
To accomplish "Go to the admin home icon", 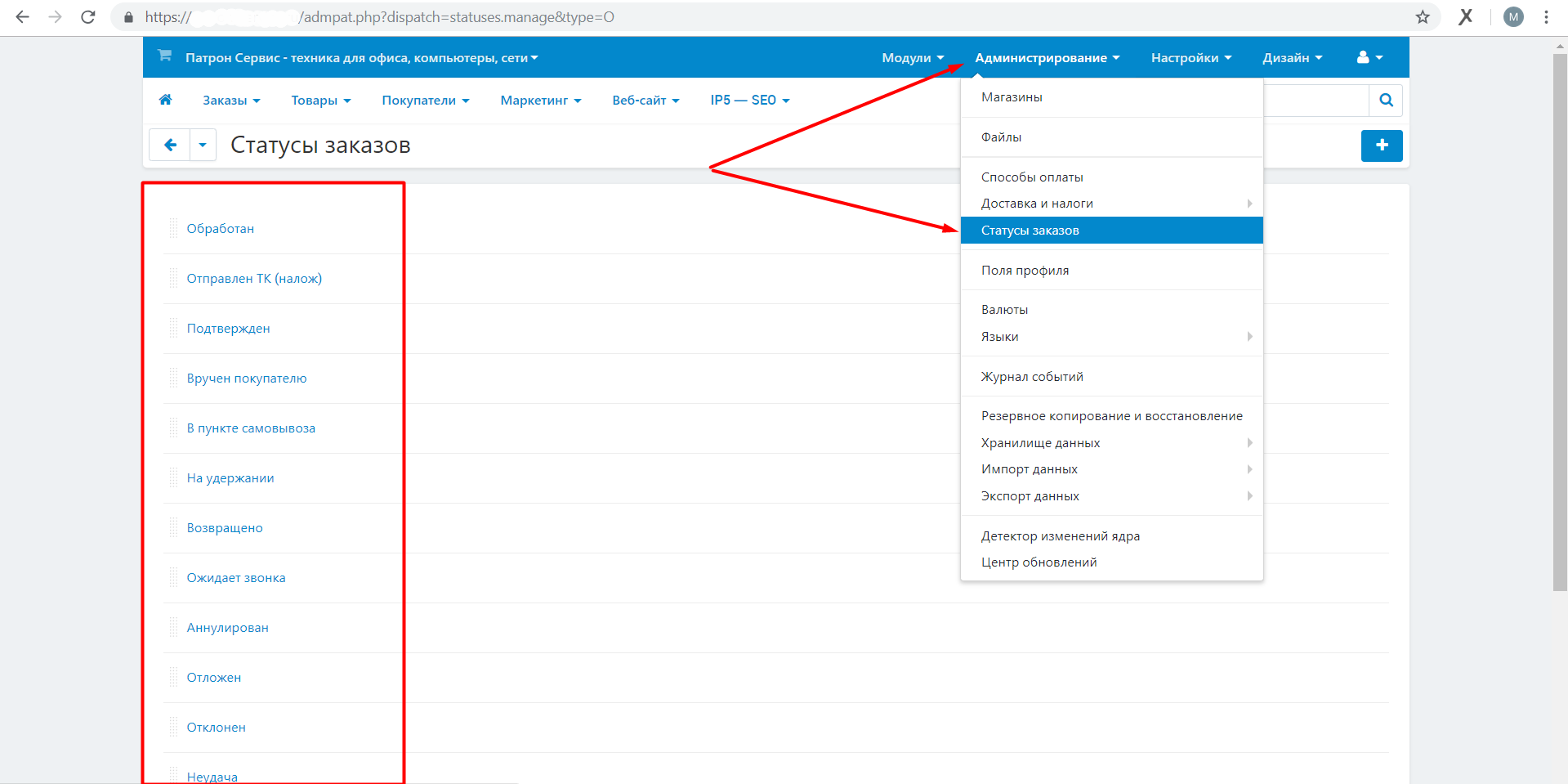I will click(165, 100).
